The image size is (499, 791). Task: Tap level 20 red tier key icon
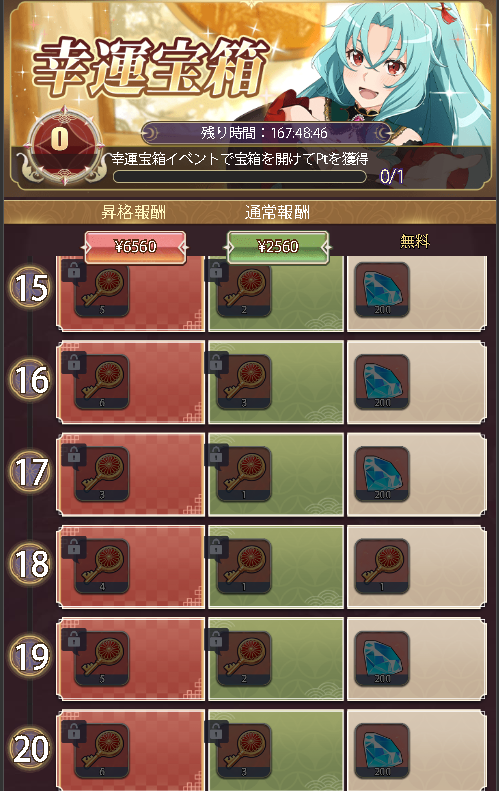point(102,751)
